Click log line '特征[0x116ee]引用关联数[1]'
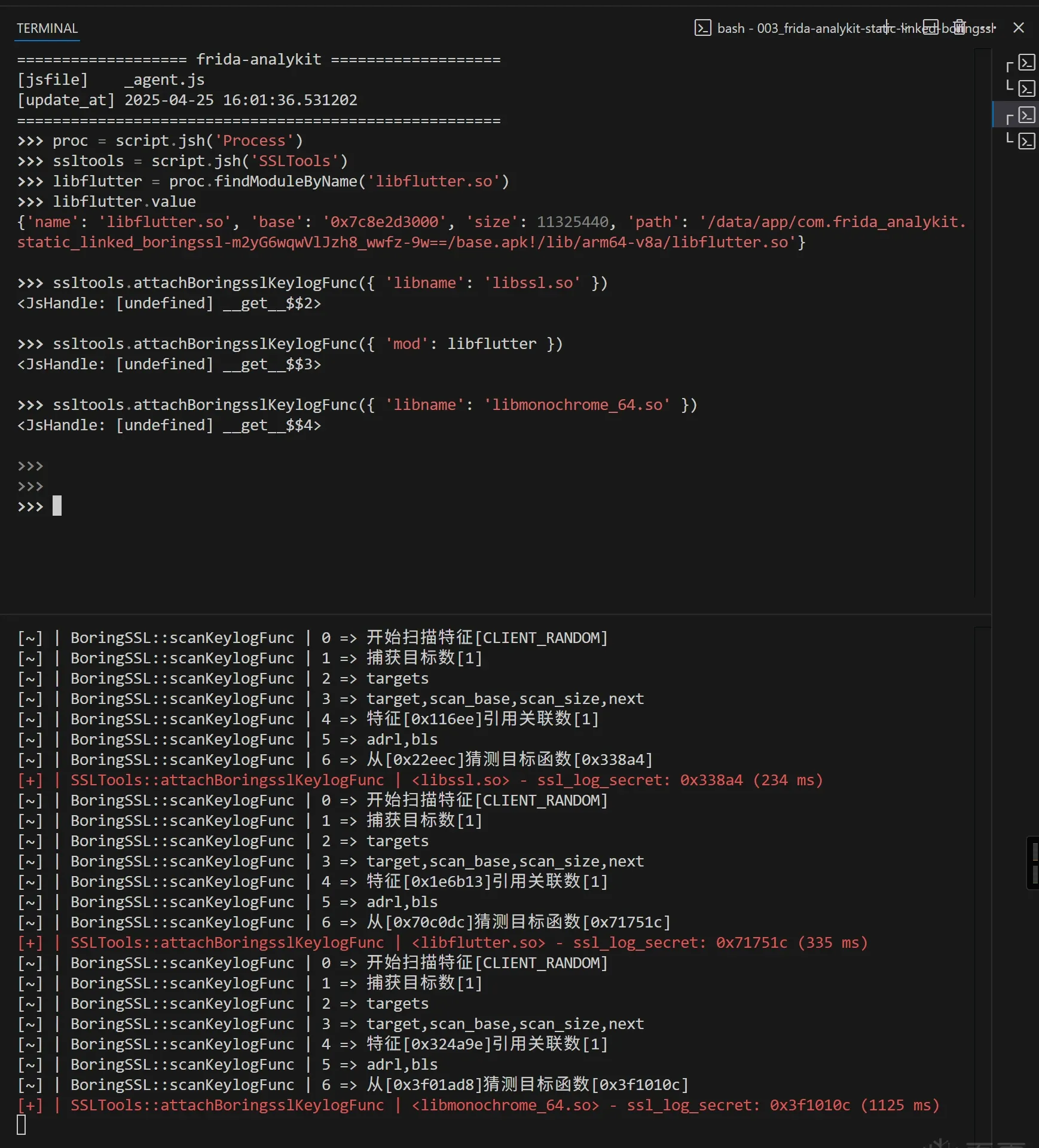 482,718
